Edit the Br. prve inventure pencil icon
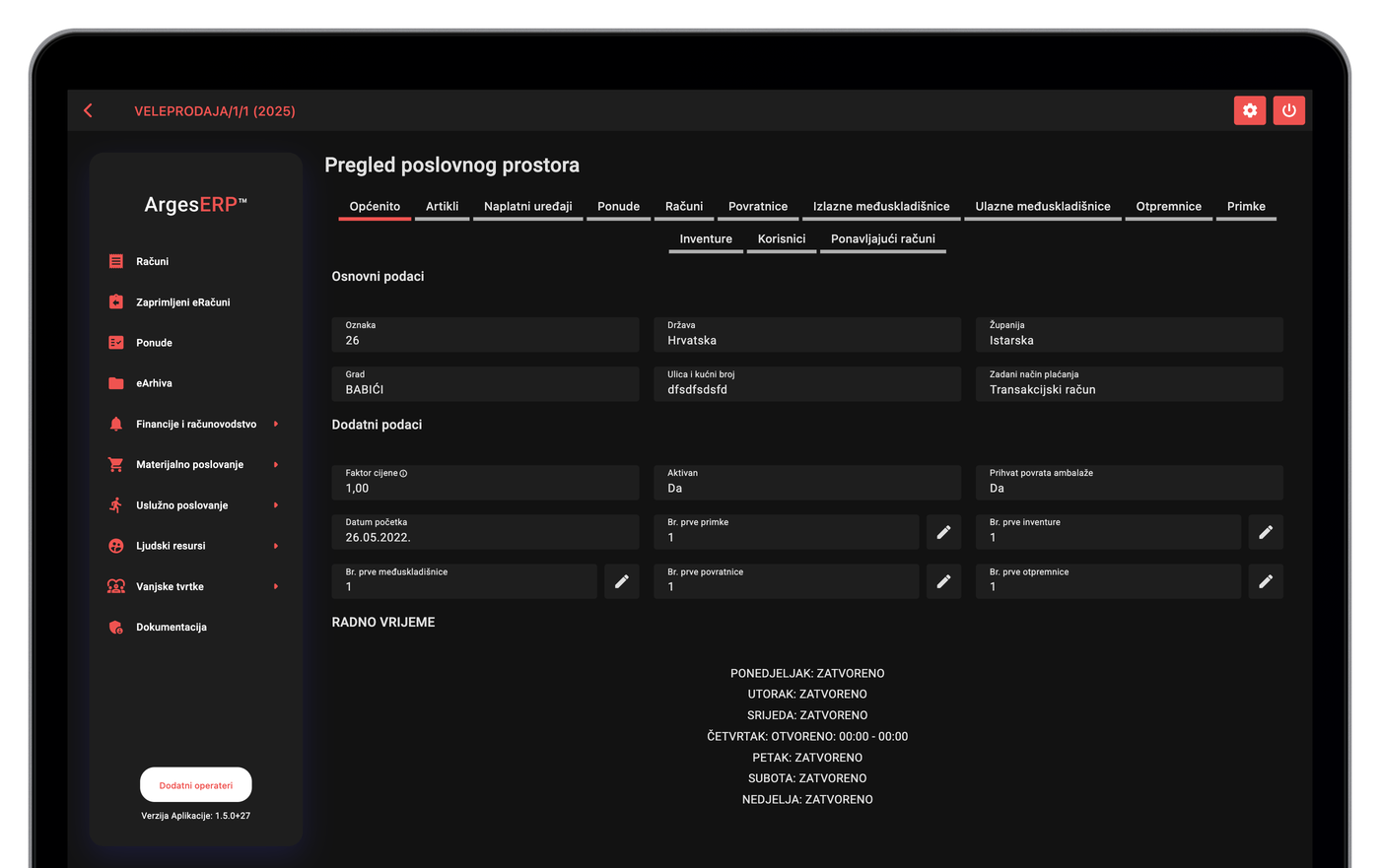This screenshot has width=1380, height=868. 1266,532
